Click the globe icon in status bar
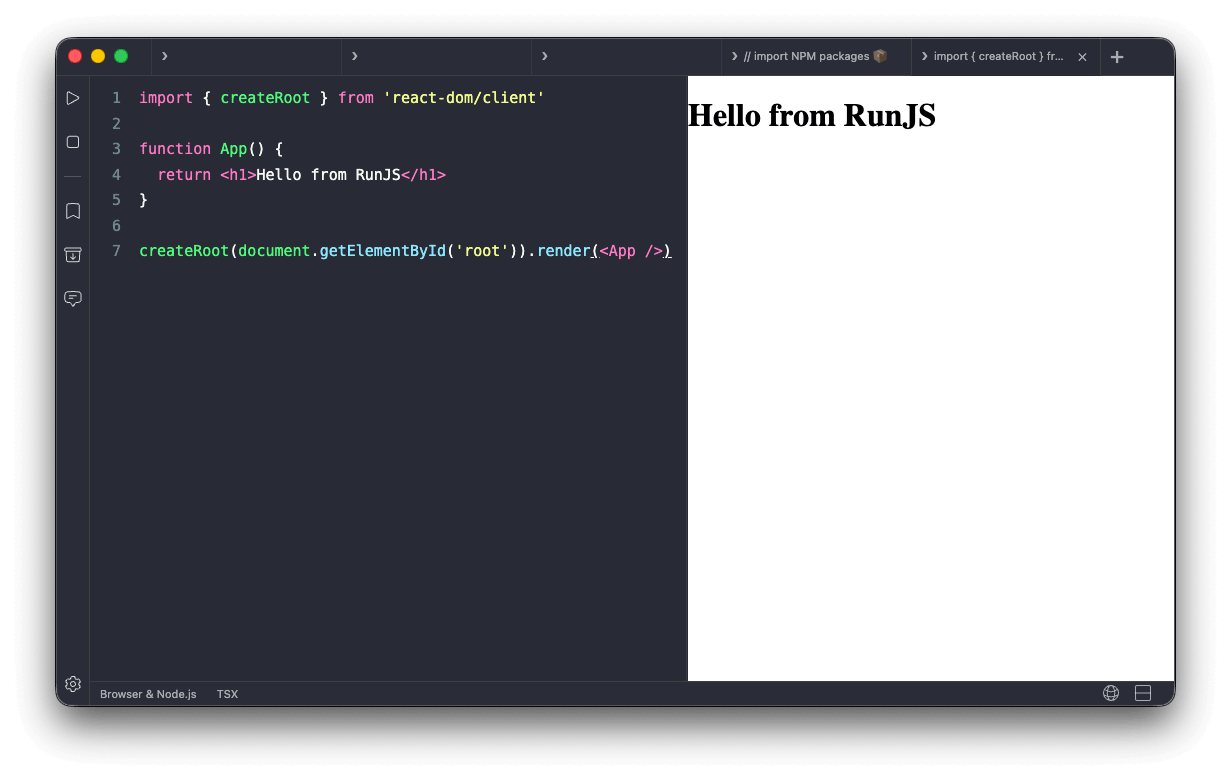 click(x=1111, y=693)
